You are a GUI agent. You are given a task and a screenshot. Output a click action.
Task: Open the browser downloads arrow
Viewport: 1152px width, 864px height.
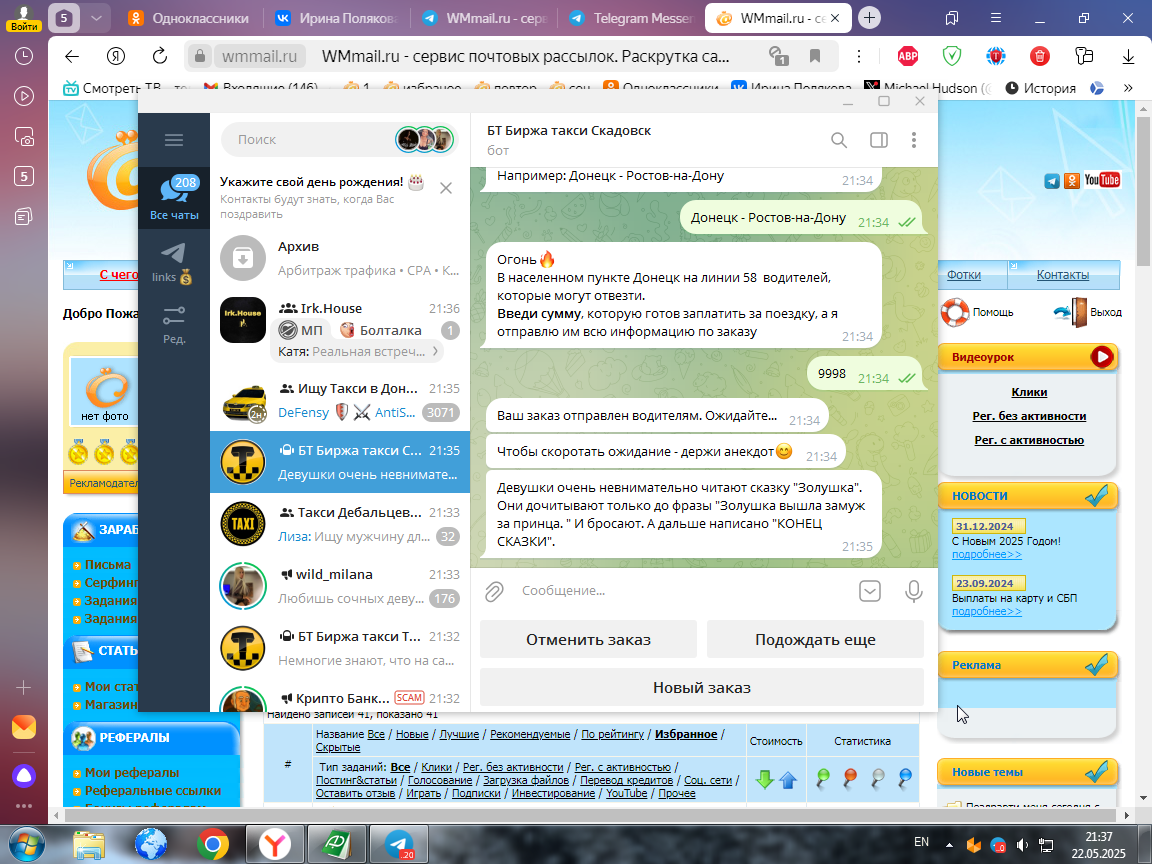coord(1128,57)
